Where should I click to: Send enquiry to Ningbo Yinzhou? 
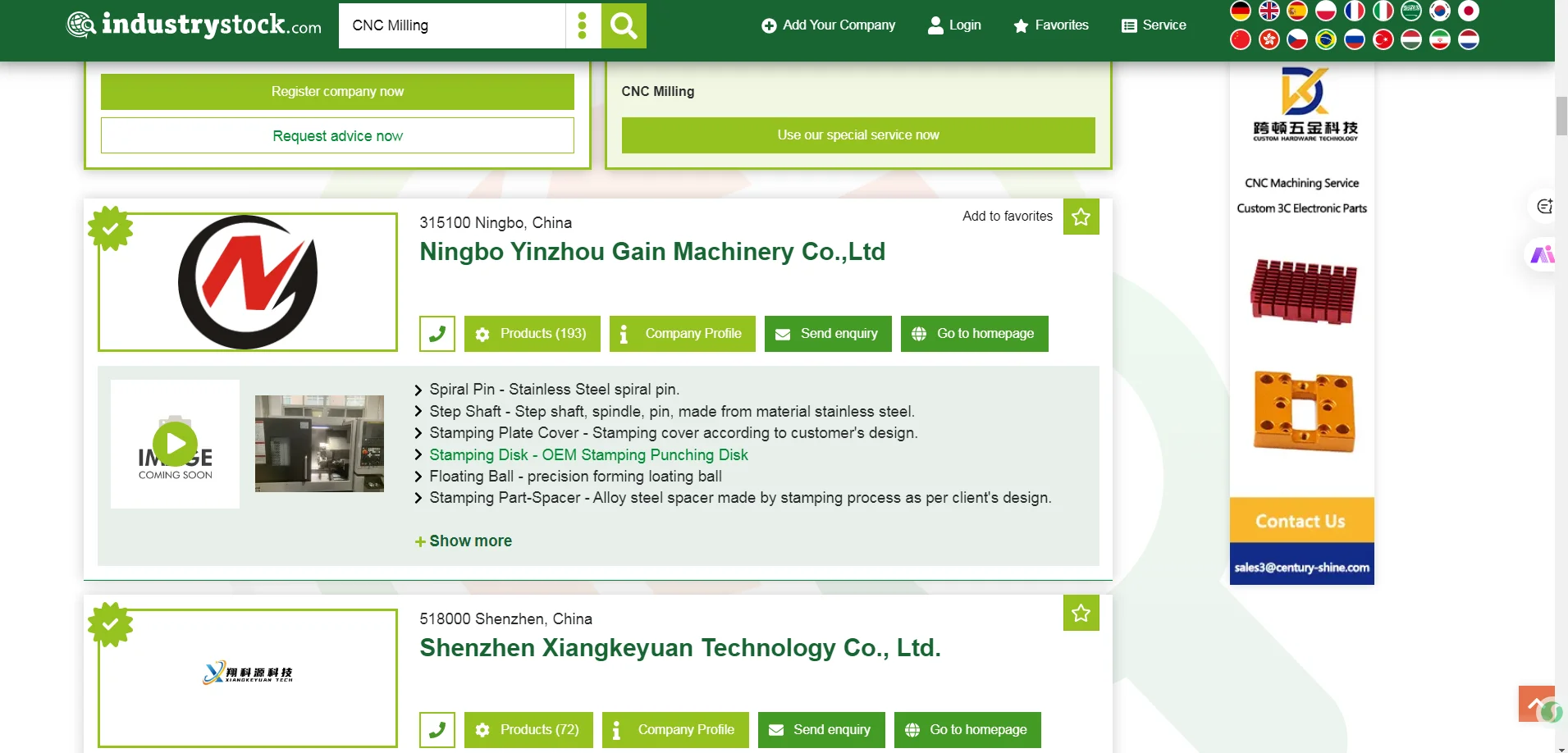828,334
